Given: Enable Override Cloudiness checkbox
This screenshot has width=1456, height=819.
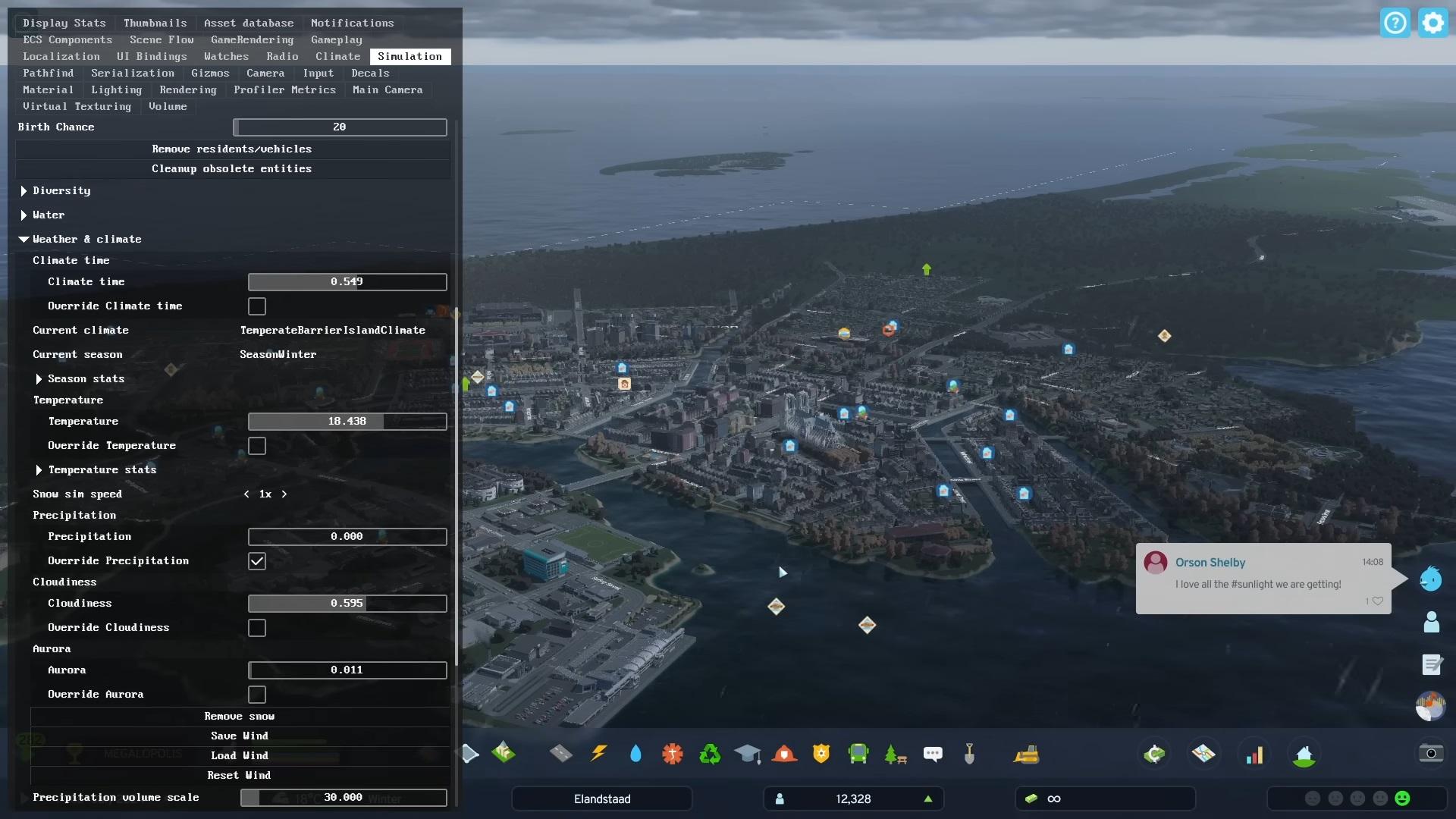Looking at the screenshot, I should tap(257, 628).
